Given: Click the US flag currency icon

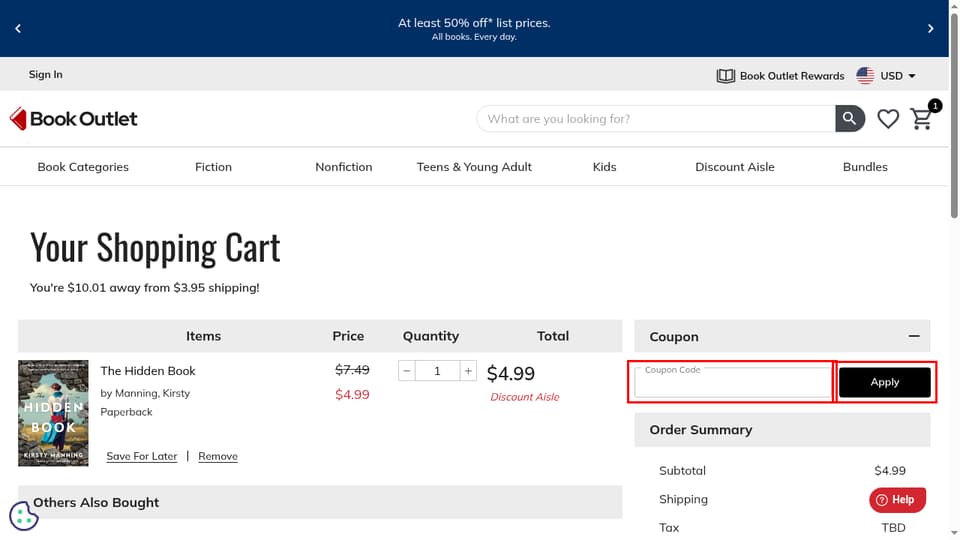Looking at the screenshot, I should (865, 76).
